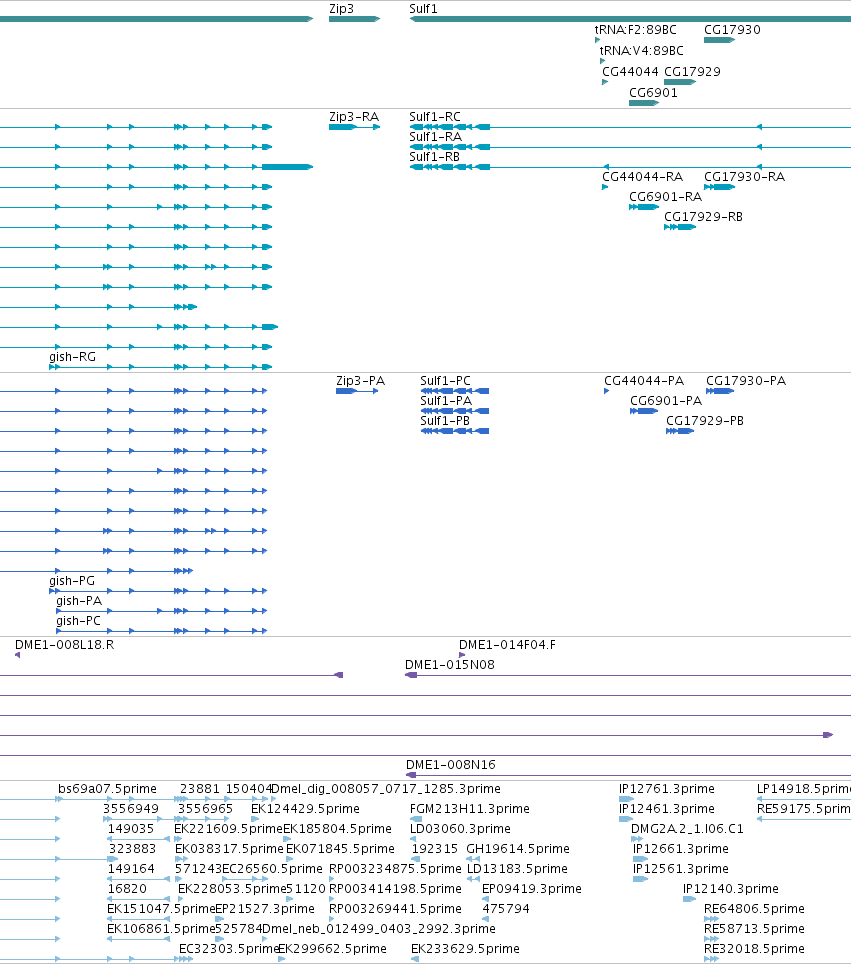Click EST EP09419.3prime
The image size is (851, 964).
point(532,888)
